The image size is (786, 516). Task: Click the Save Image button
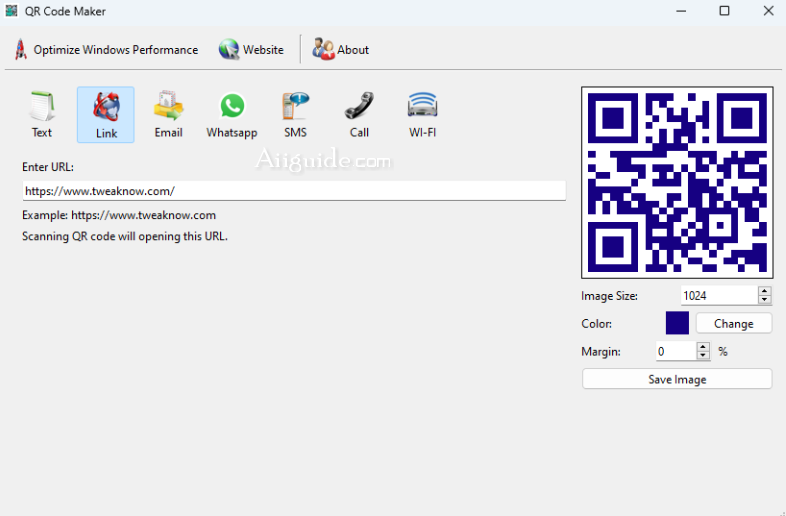(x=677, y=379)
